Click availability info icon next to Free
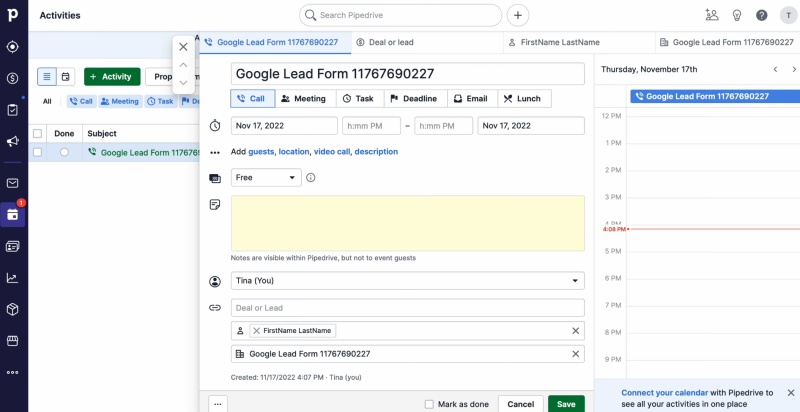The width and height of the screenshot is (800, 412). 311,177
